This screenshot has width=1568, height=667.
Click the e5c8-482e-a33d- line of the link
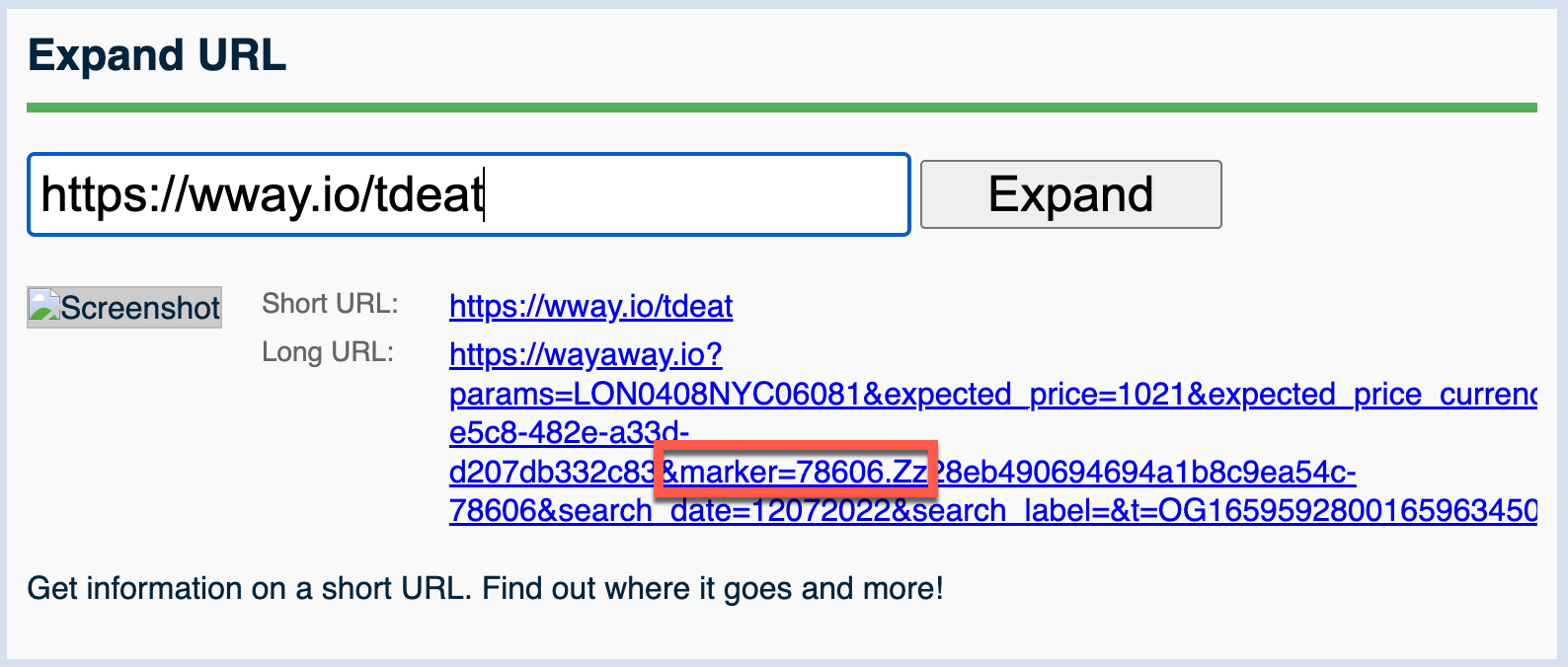click(x=569, y=432)
